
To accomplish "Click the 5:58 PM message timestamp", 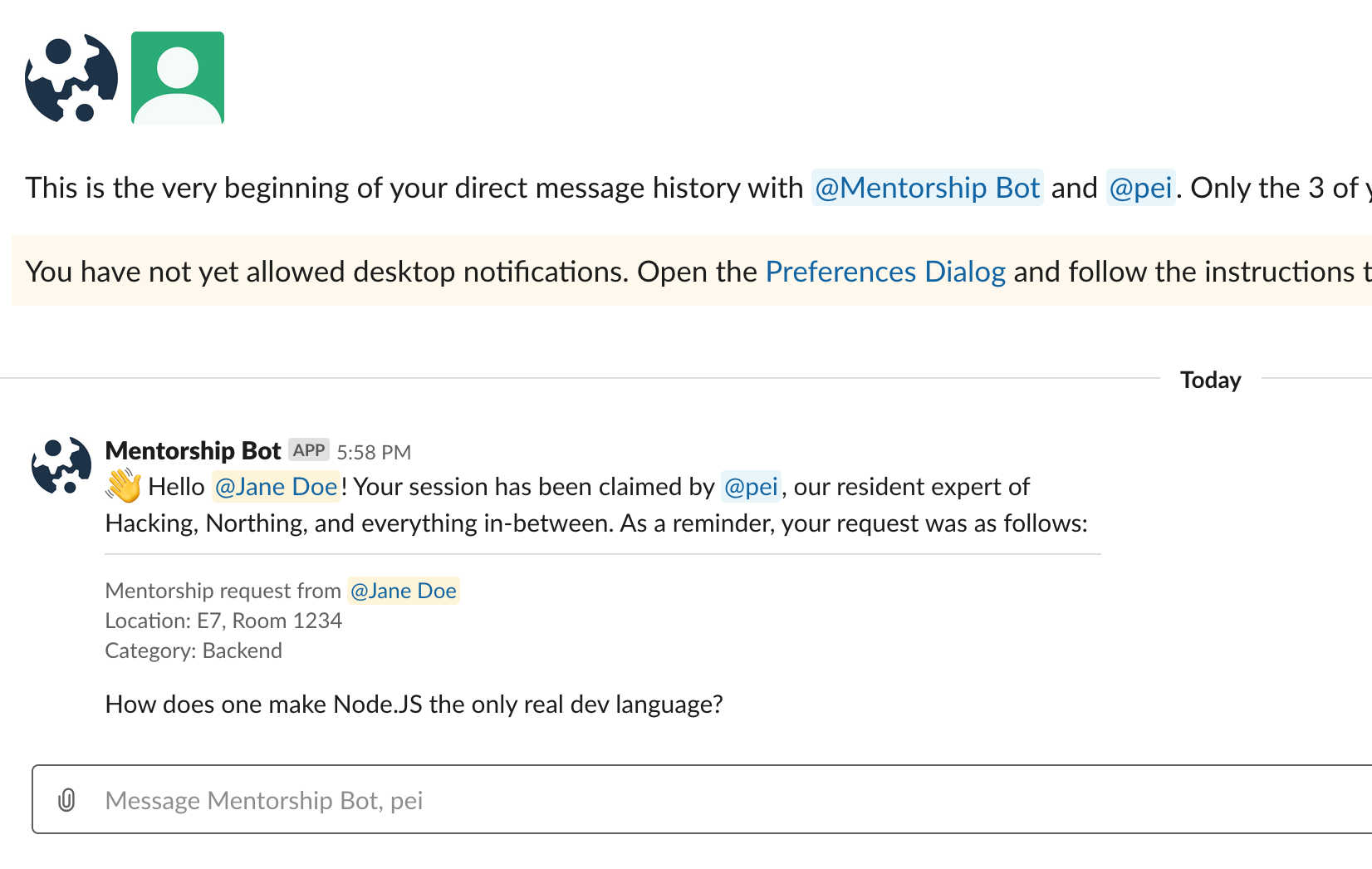I will [374, 452].
